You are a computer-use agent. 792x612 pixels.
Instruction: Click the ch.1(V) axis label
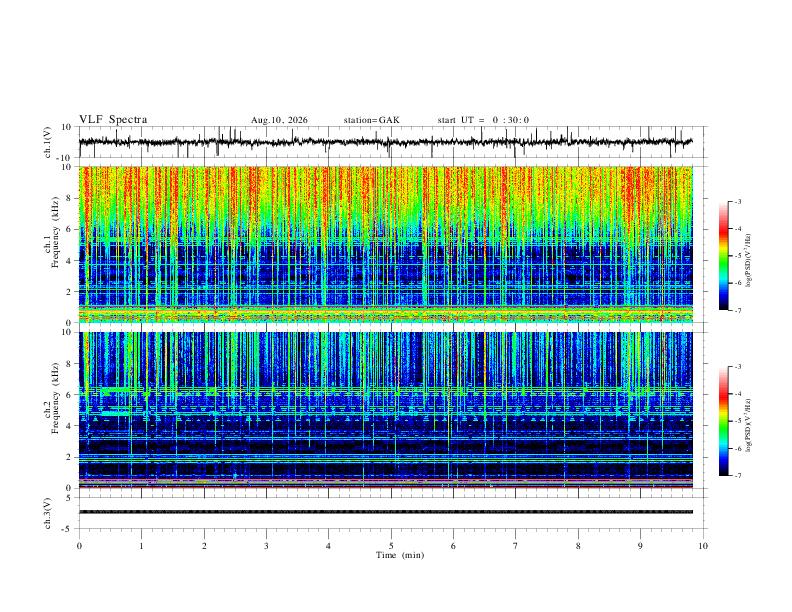pyautogui.click(x=48, y=142)
